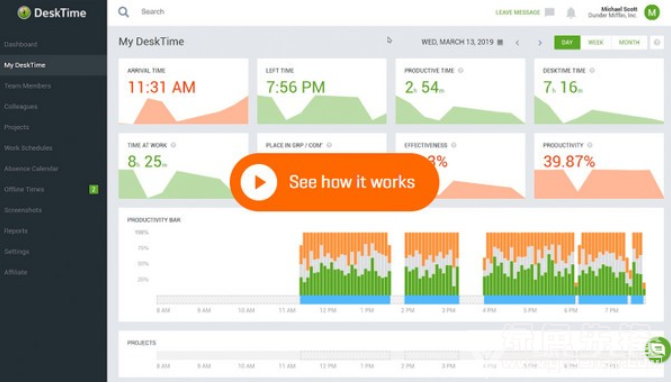This screenshot has height=383, width=671.
Task: Go to the next day arrow
Action: pos(540,43)
